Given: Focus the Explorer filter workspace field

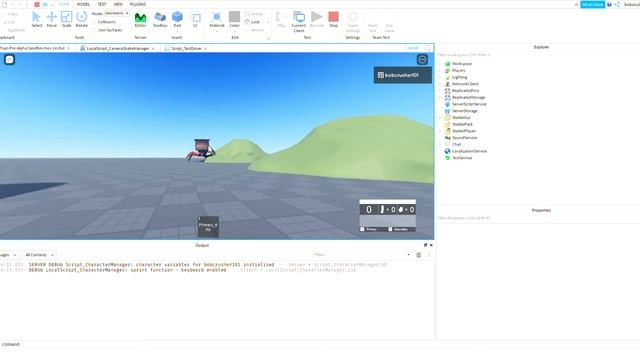Looking at the screenshot, I should coord(538,55).
